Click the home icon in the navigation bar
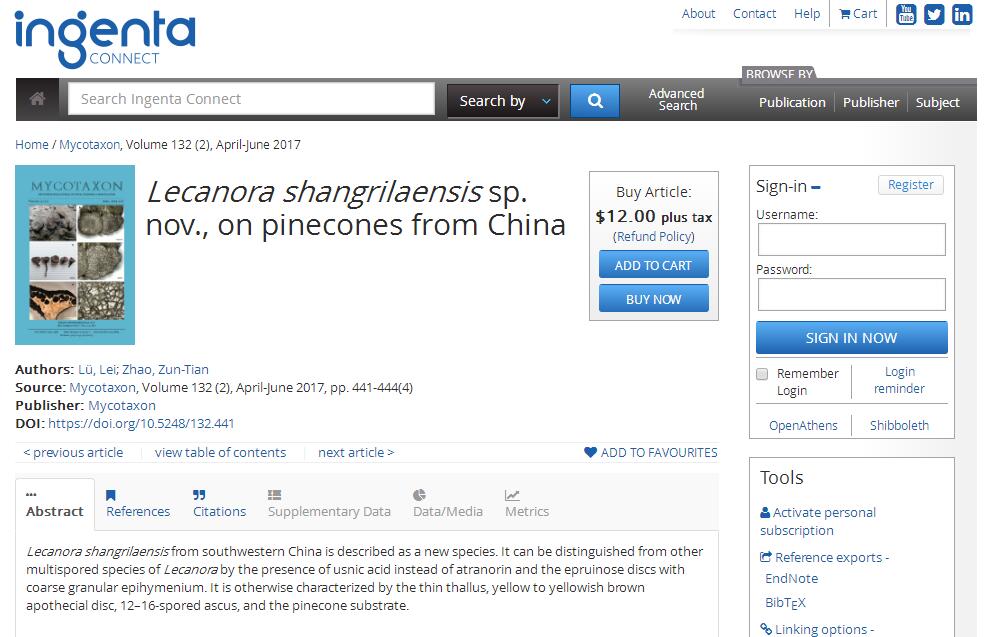986x637 pixels. 38,99
